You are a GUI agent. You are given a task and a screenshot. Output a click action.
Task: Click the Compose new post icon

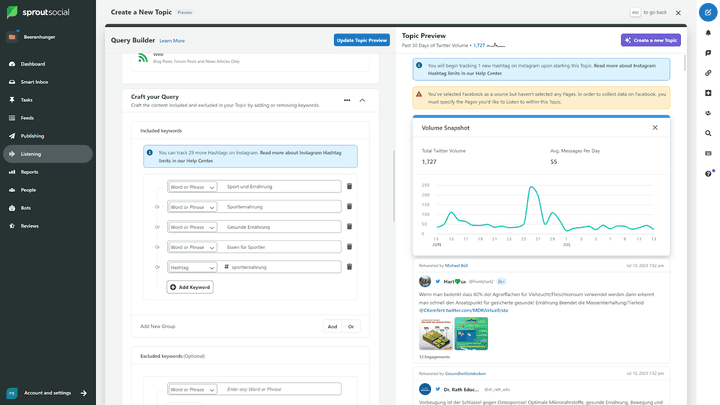[x=708, y=12]
